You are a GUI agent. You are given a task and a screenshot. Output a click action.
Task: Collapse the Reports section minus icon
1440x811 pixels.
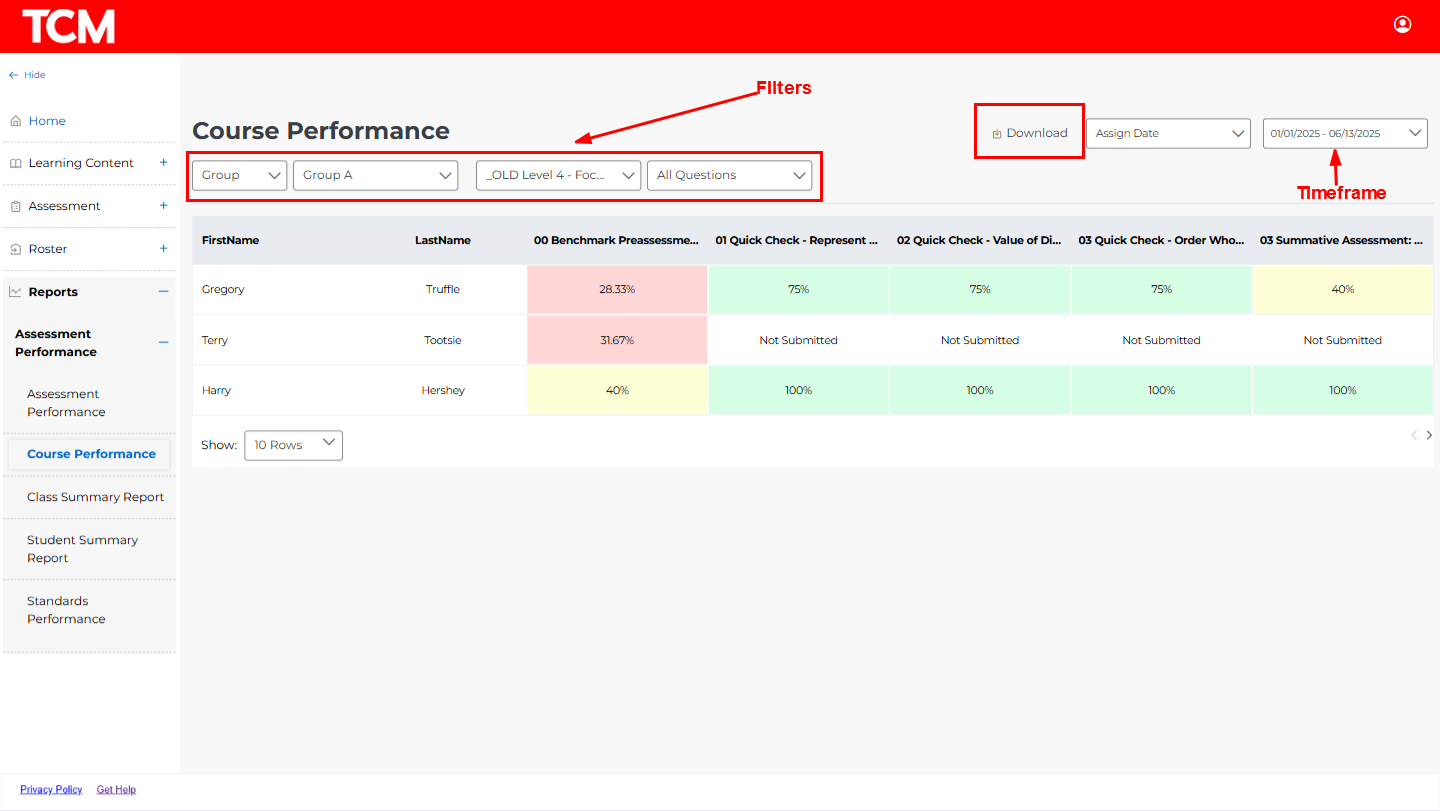coord(163,292)
